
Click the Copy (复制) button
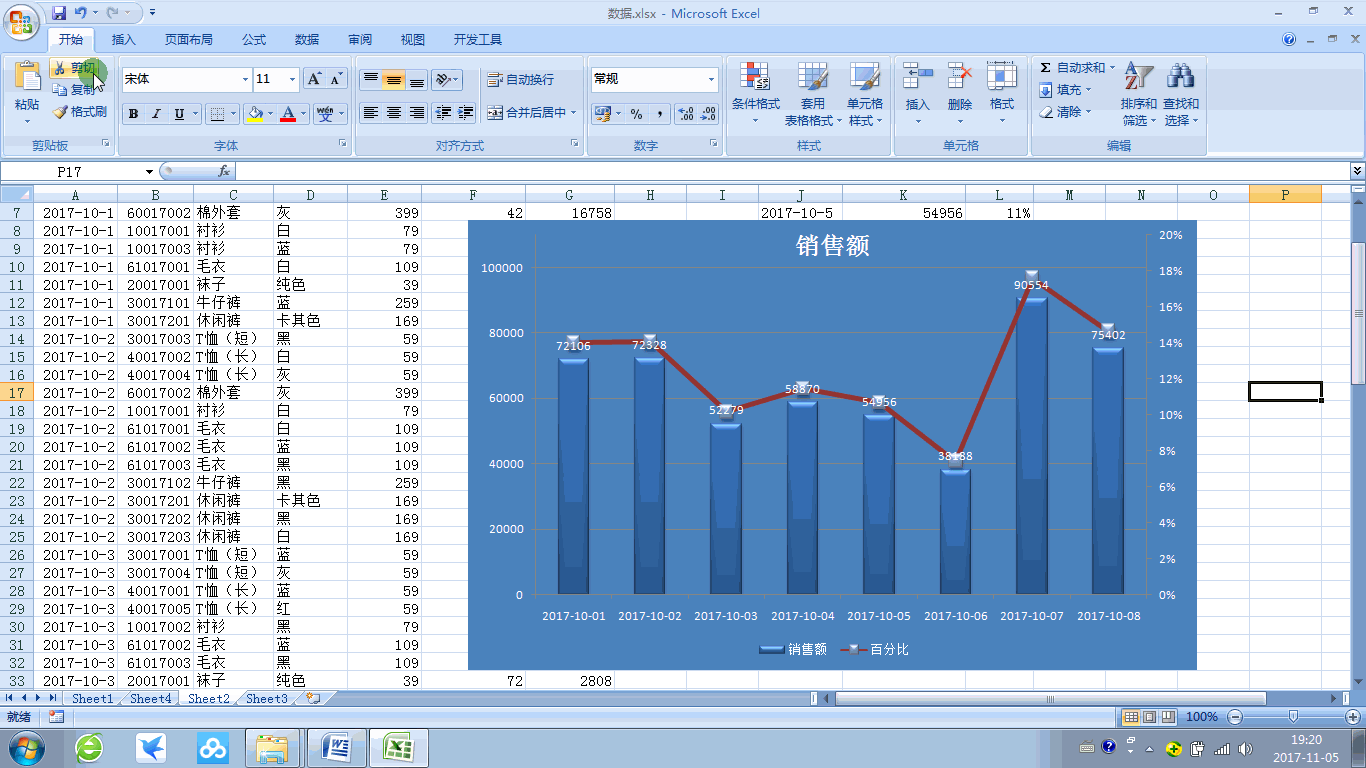pos(76,90)
